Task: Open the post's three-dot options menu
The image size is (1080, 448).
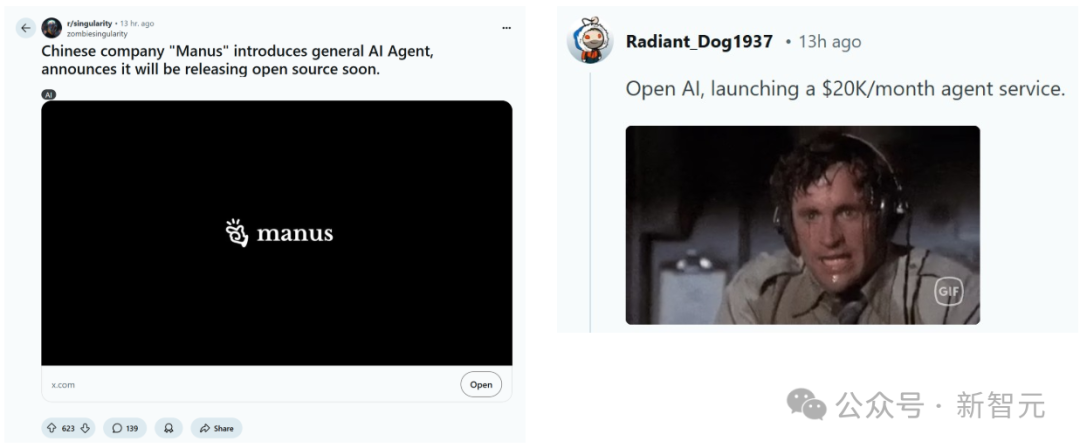Action: pos(506,28)
